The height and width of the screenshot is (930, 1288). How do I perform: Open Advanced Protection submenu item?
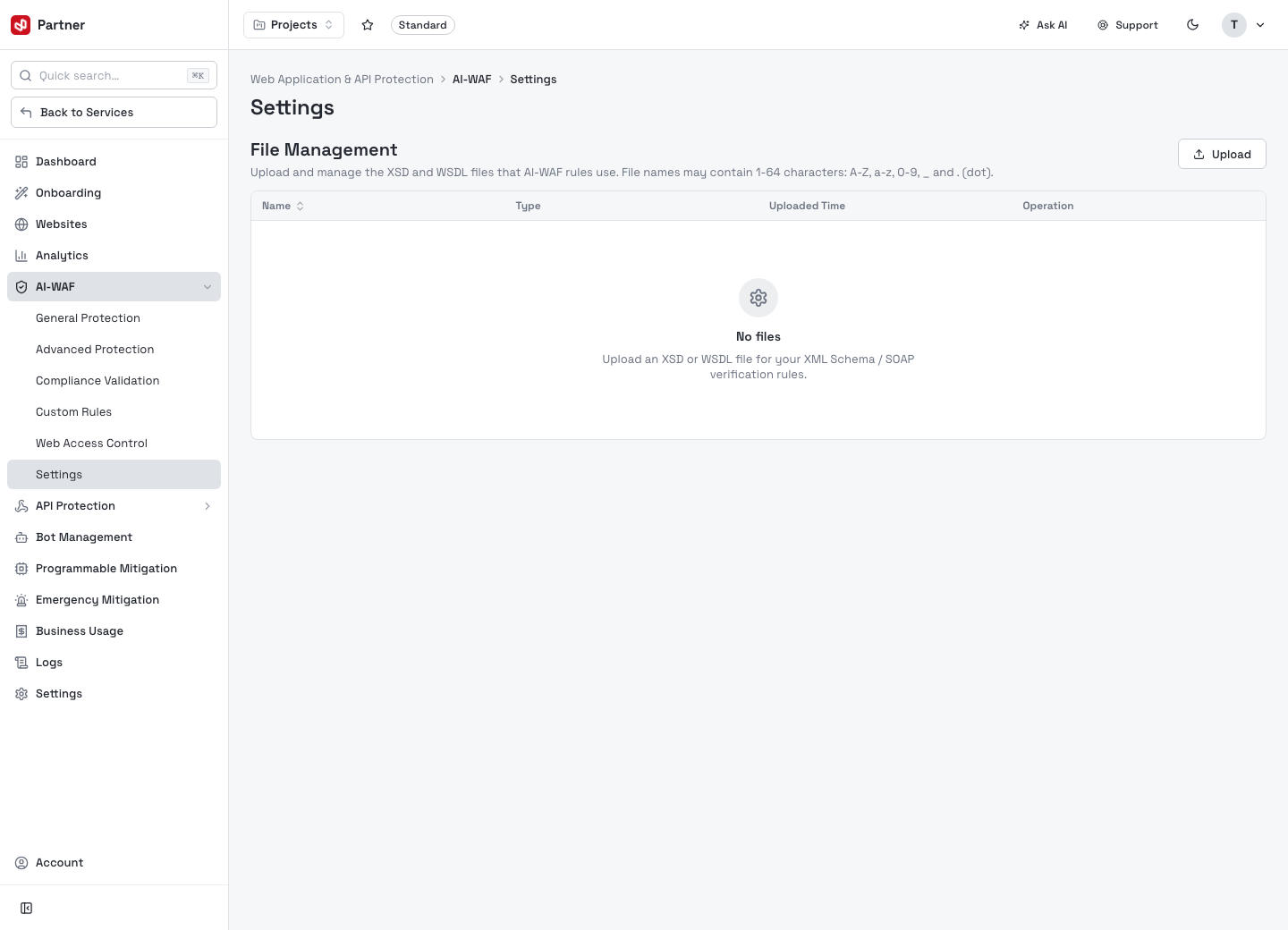pyautogui.click(x=114, y=350)
